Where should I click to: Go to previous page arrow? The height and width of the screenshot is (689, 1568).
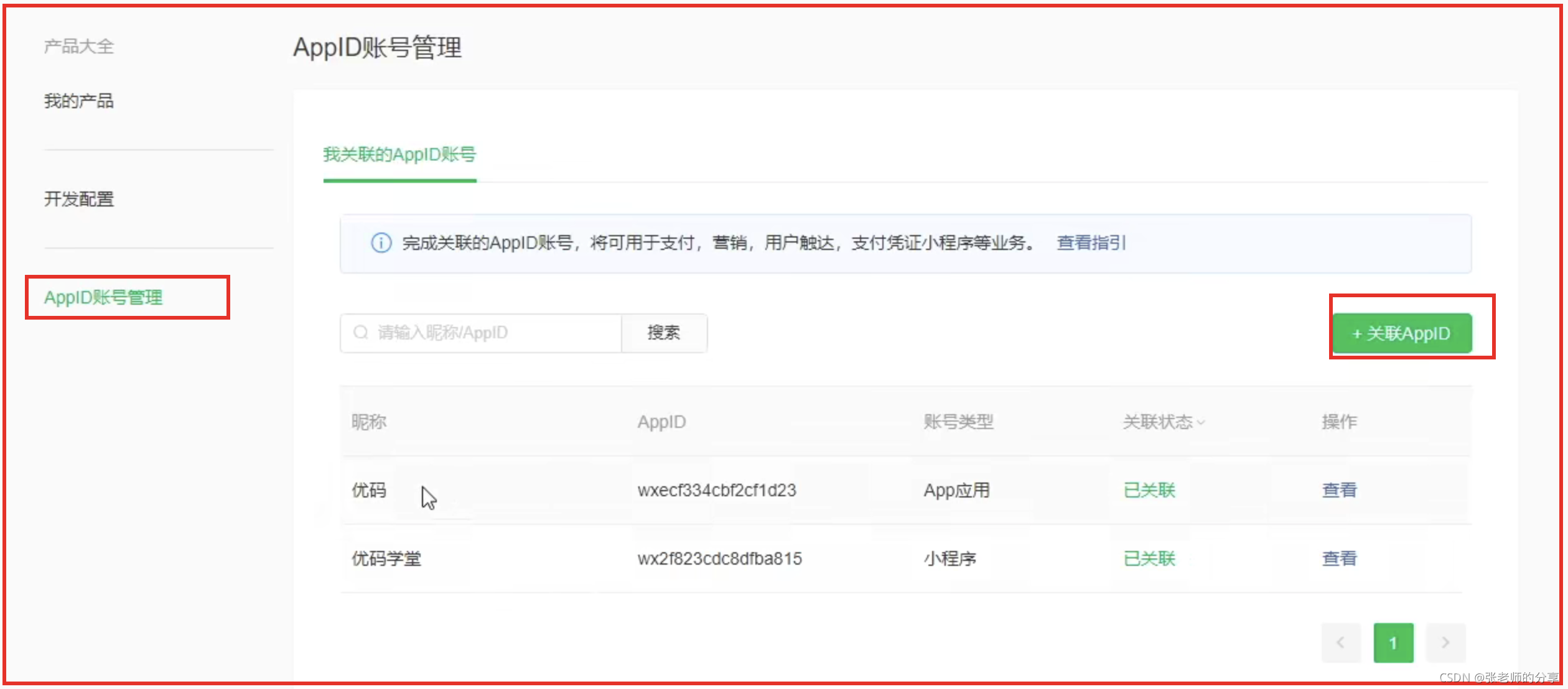pos(1340,642)
